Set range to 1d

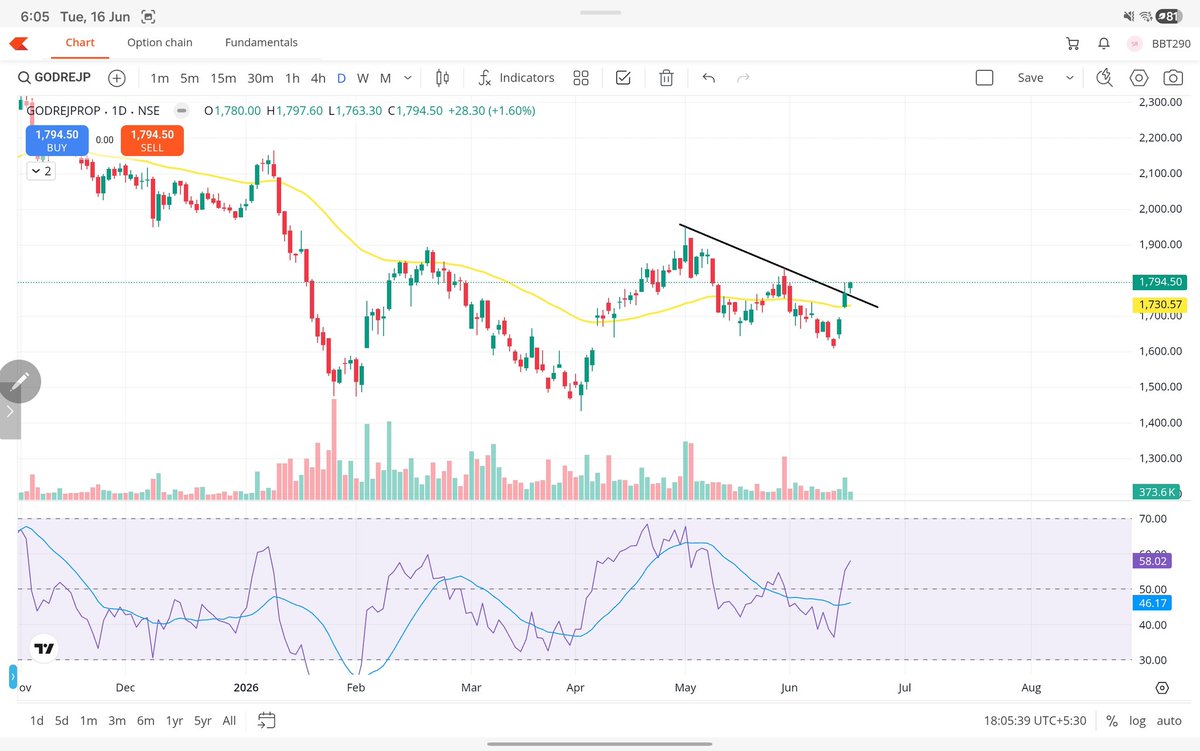tap(37, 720)
